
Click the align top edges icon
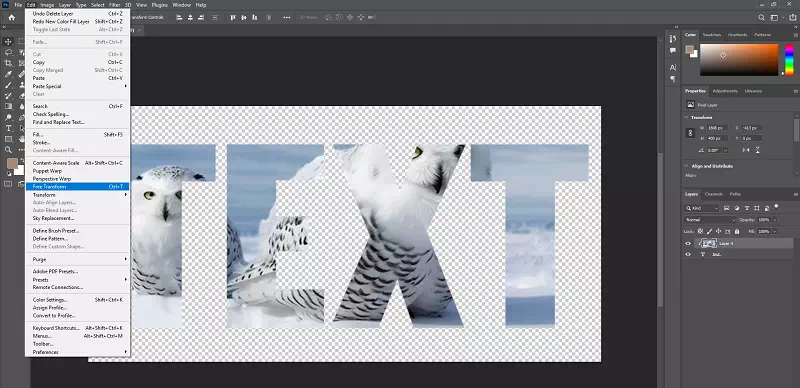(233, 17)
